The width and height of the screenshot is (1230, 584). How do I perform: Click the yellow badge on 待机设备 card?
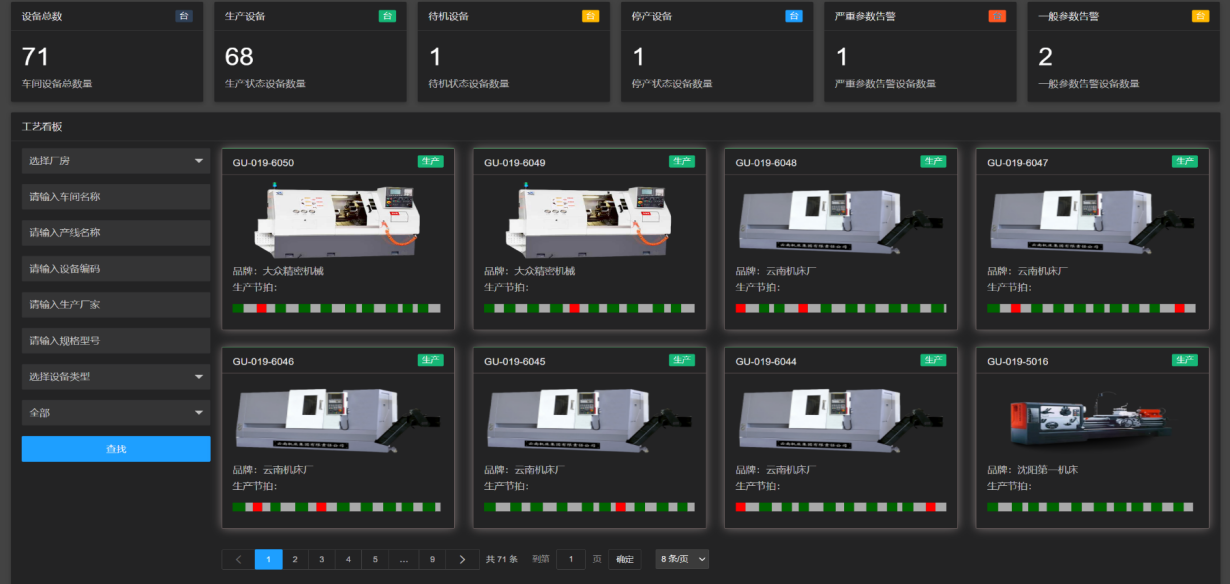590,16
